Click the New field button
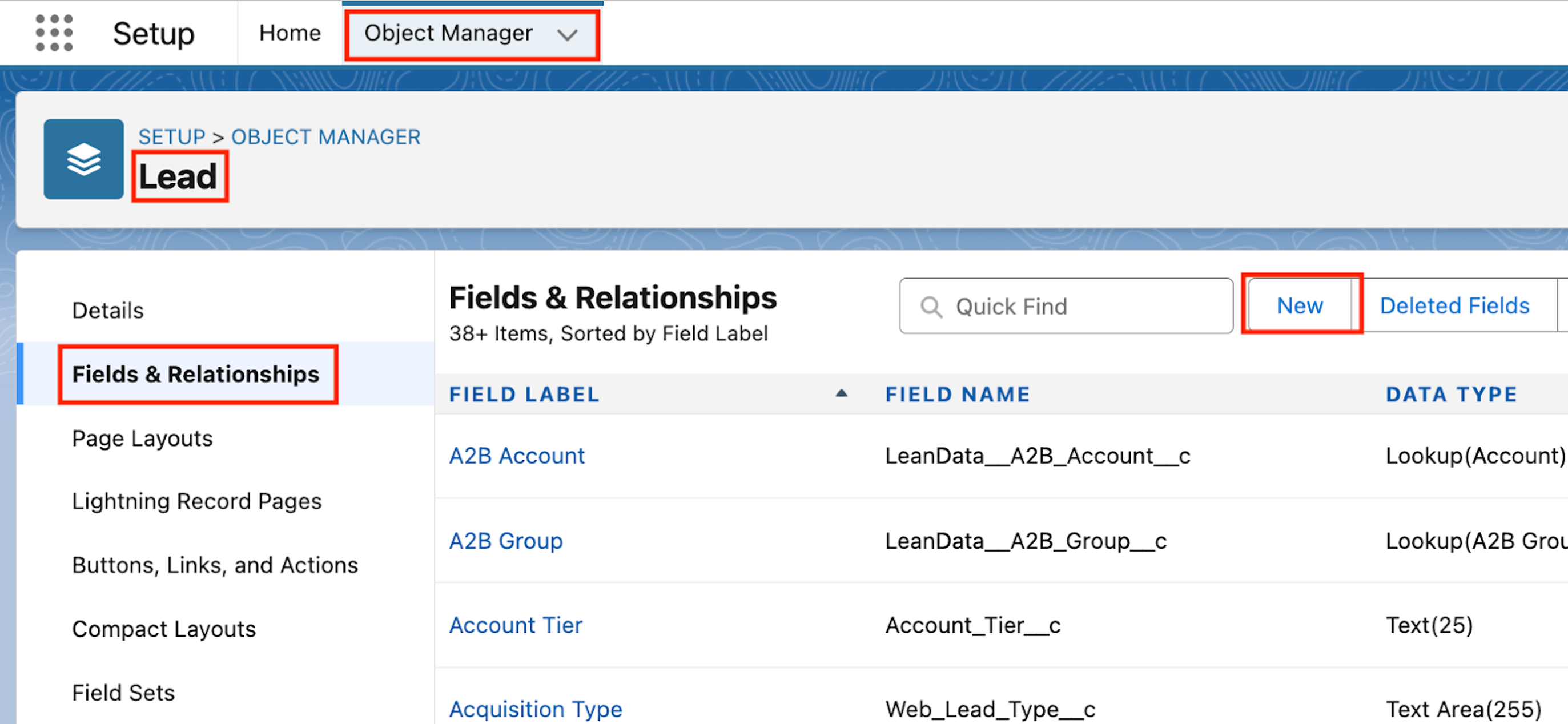Viewport: 1568px width, 724px height. [1300, 305]
